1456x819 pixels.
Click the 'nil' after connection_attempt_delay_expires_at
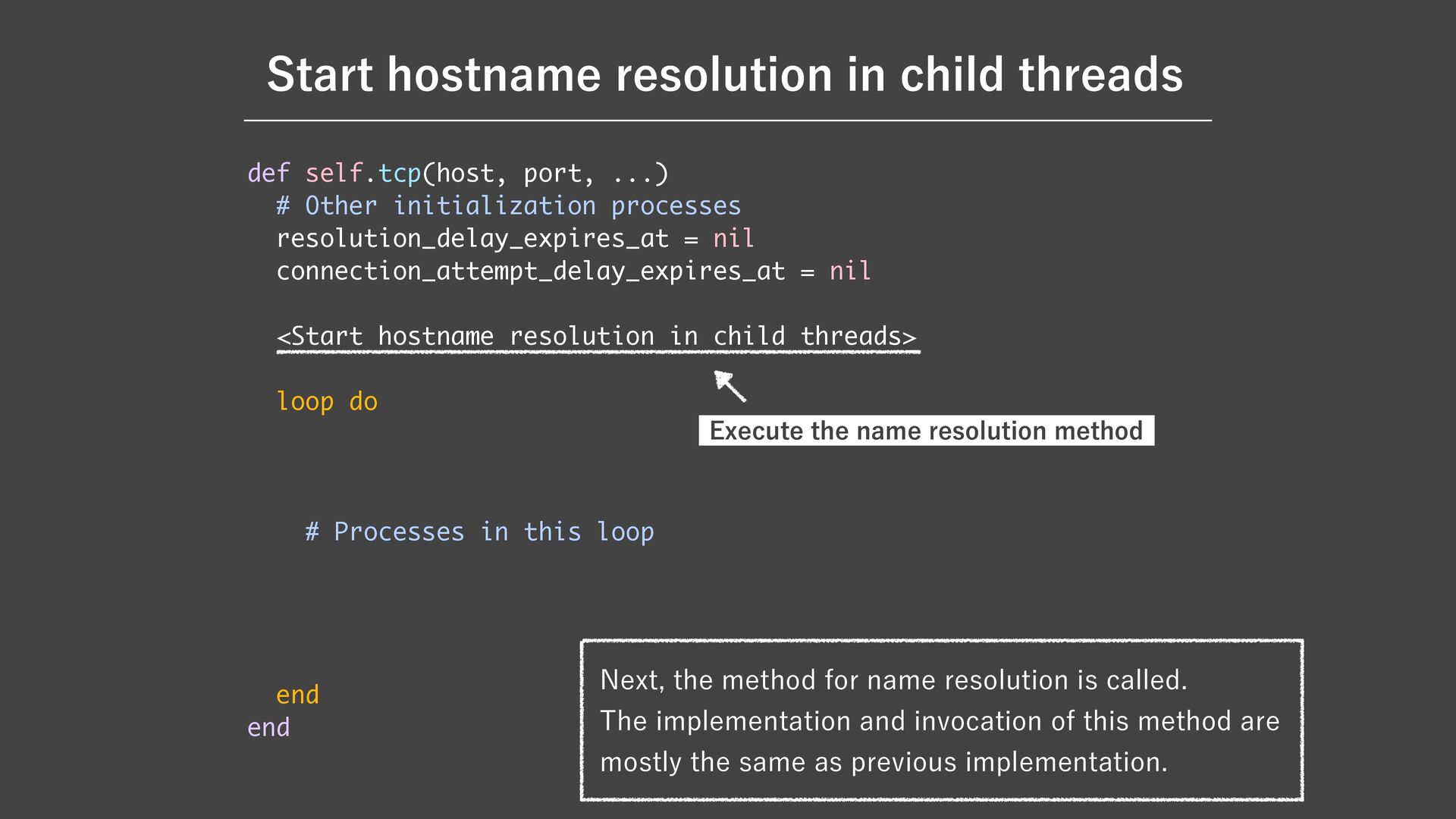click(849, 271)
